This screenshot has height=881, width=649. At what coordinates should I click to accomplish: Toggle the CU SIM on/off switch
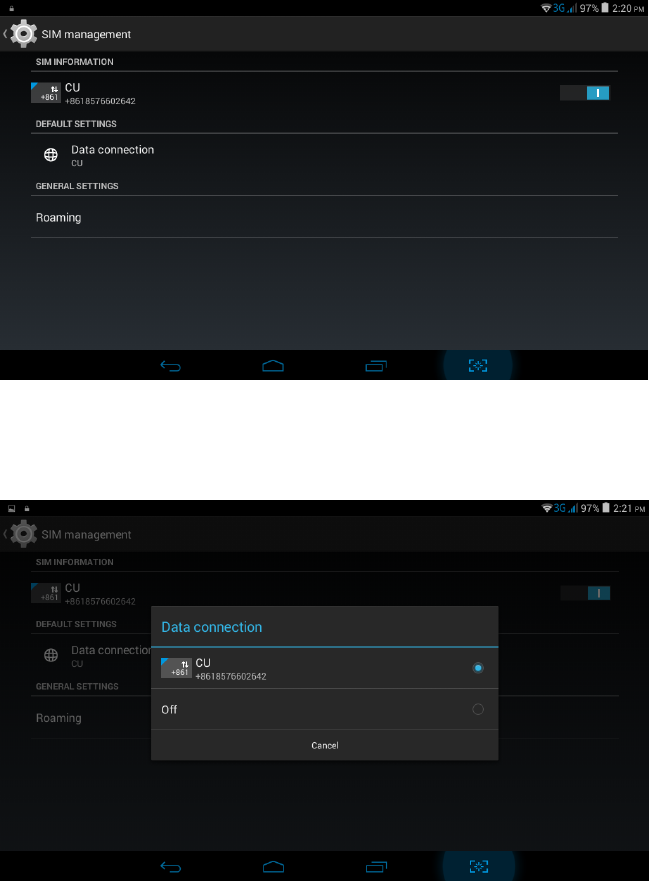pos(584,93)
